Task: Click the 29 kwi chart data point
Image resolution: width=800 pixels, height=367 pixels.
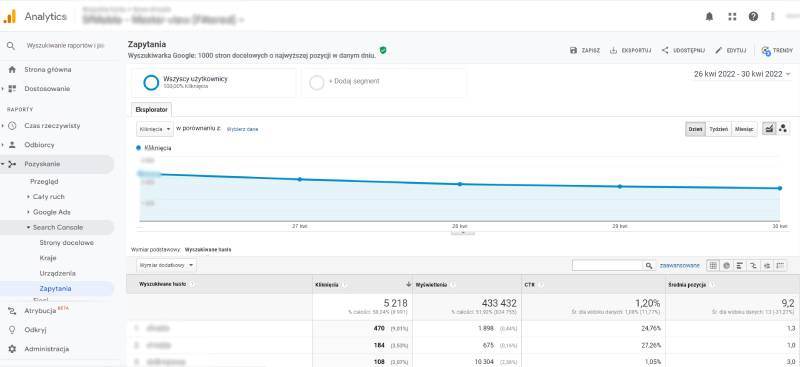Action: coord(620,186)
